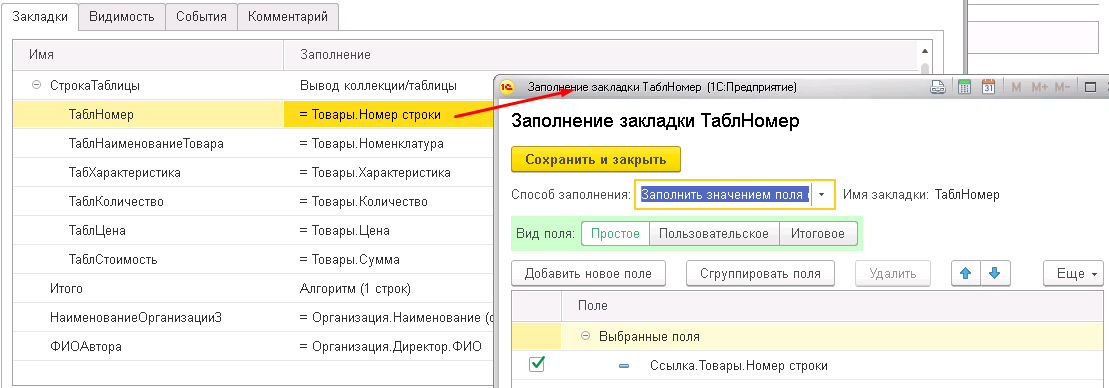1109x388 pixels.
Task: Open the Способ заполнения dropdown arrow
Action: [x=822, y=194]
